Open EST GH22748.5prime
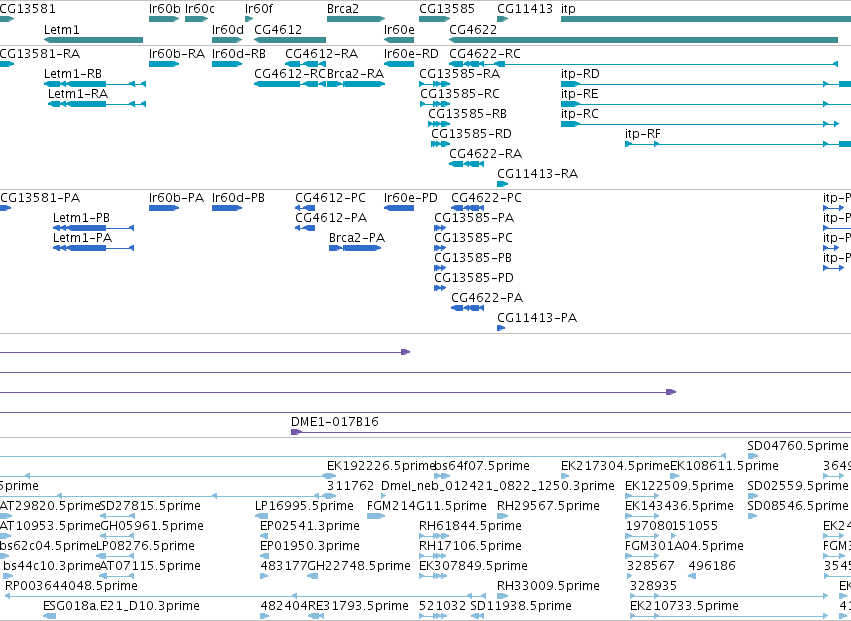The width and height of the screenshot is (851, 621). [359, 566]
